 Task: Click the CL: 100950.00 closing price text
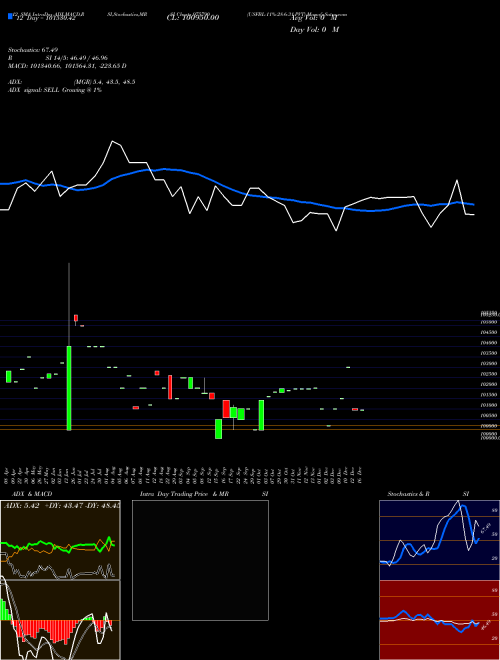pos(193,18)
